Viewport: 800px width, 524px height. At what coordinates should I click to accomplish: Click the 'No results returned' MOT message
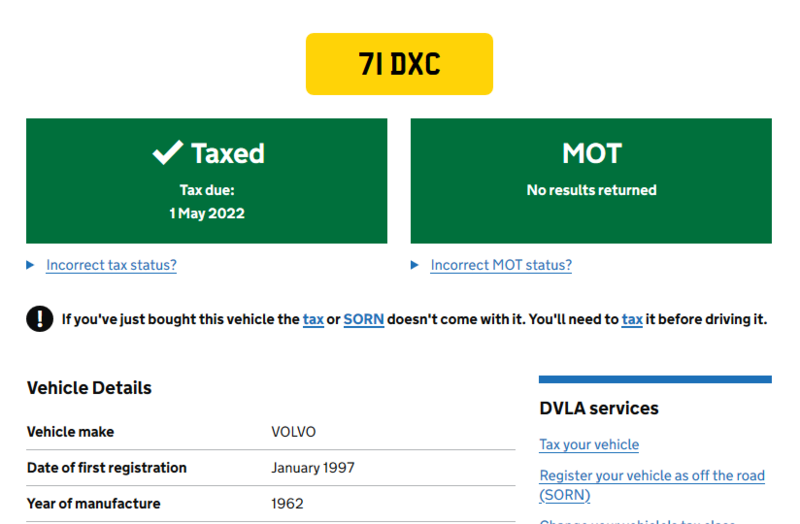591,190
